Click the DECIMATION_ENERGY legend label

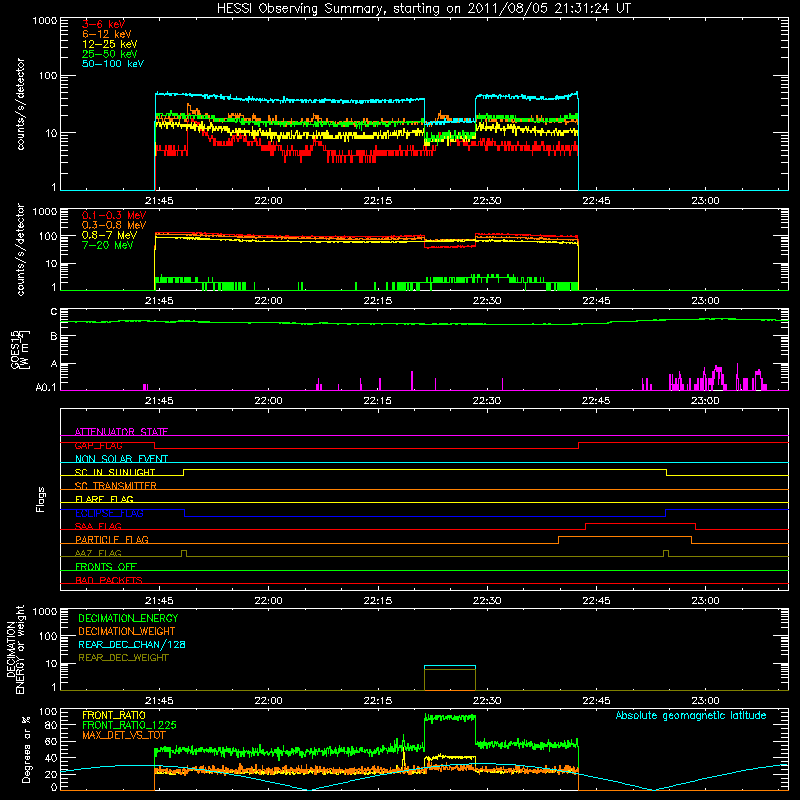pos(128,618)
